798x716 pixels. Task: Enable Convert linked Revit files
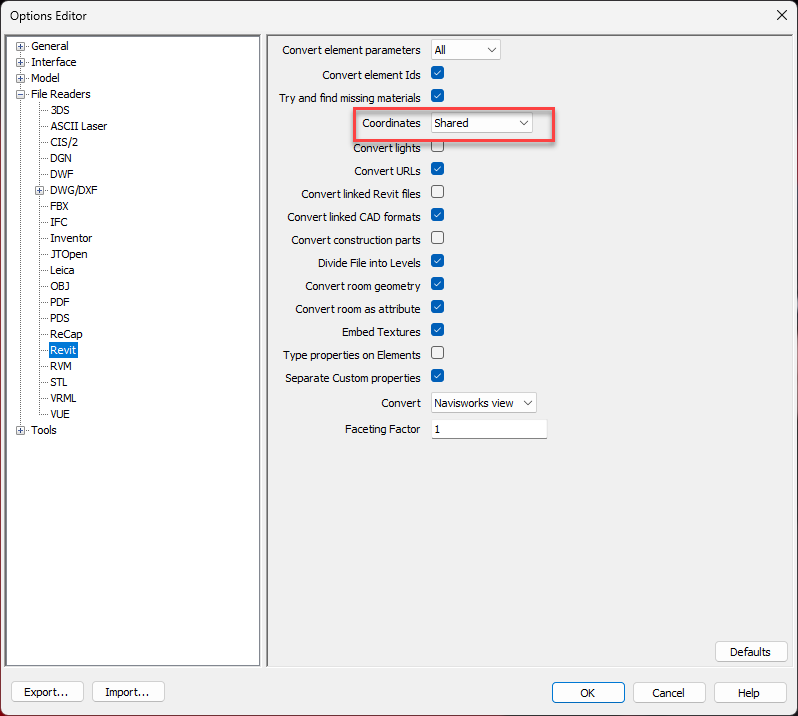click(x=437, y=192)
